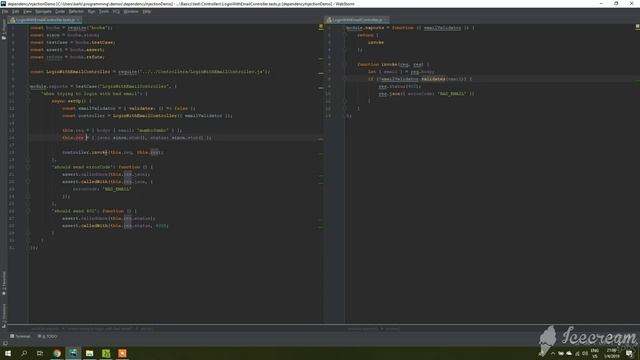Open Task View on taskbar
Viewport: 640px width, 360px height.
coord(40,353)
